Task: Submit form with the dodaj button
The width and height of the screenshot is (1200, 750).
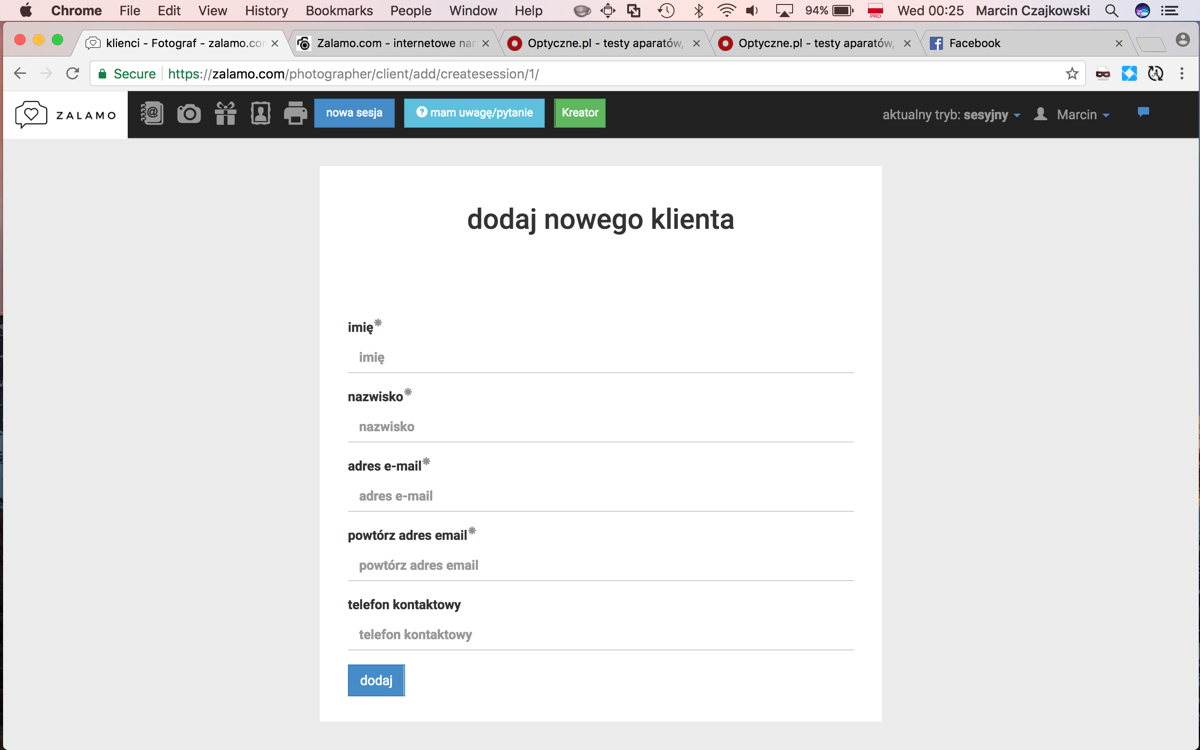Action: (376, 680)
